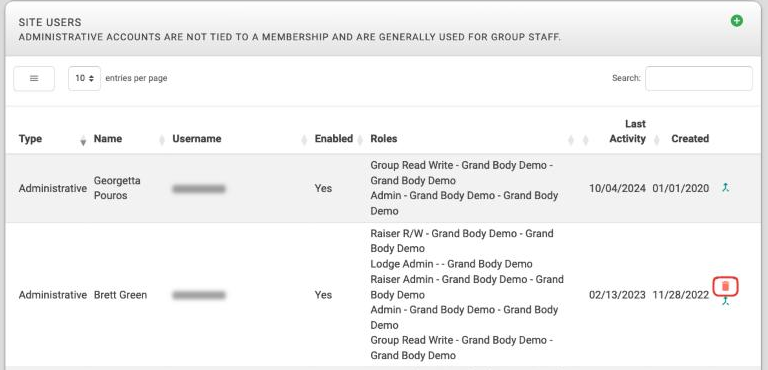Add a new site user with green plus icon
The width and height of the screenshot is (768, 370).
click(737, 21)
